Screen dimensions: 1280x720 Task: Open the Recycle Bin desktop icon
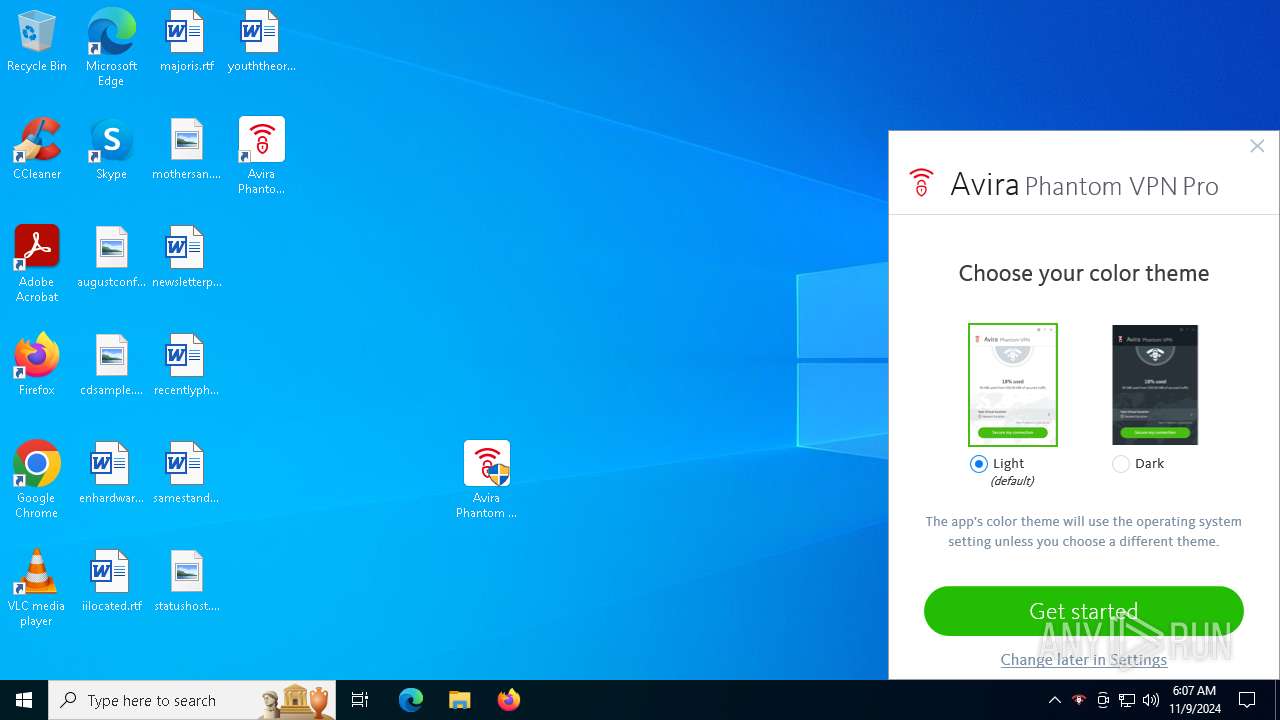(37, 42)
